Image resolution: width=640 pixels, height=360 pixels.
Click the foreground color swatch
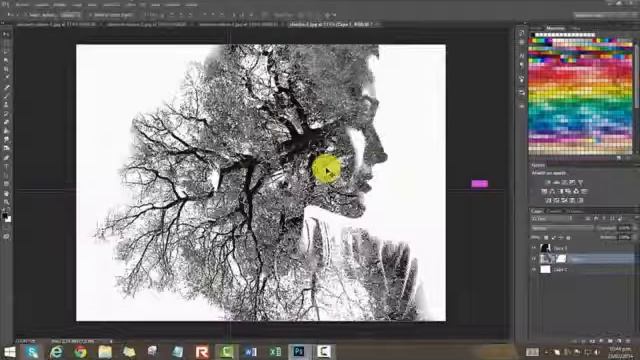click(x=4, y=216)
